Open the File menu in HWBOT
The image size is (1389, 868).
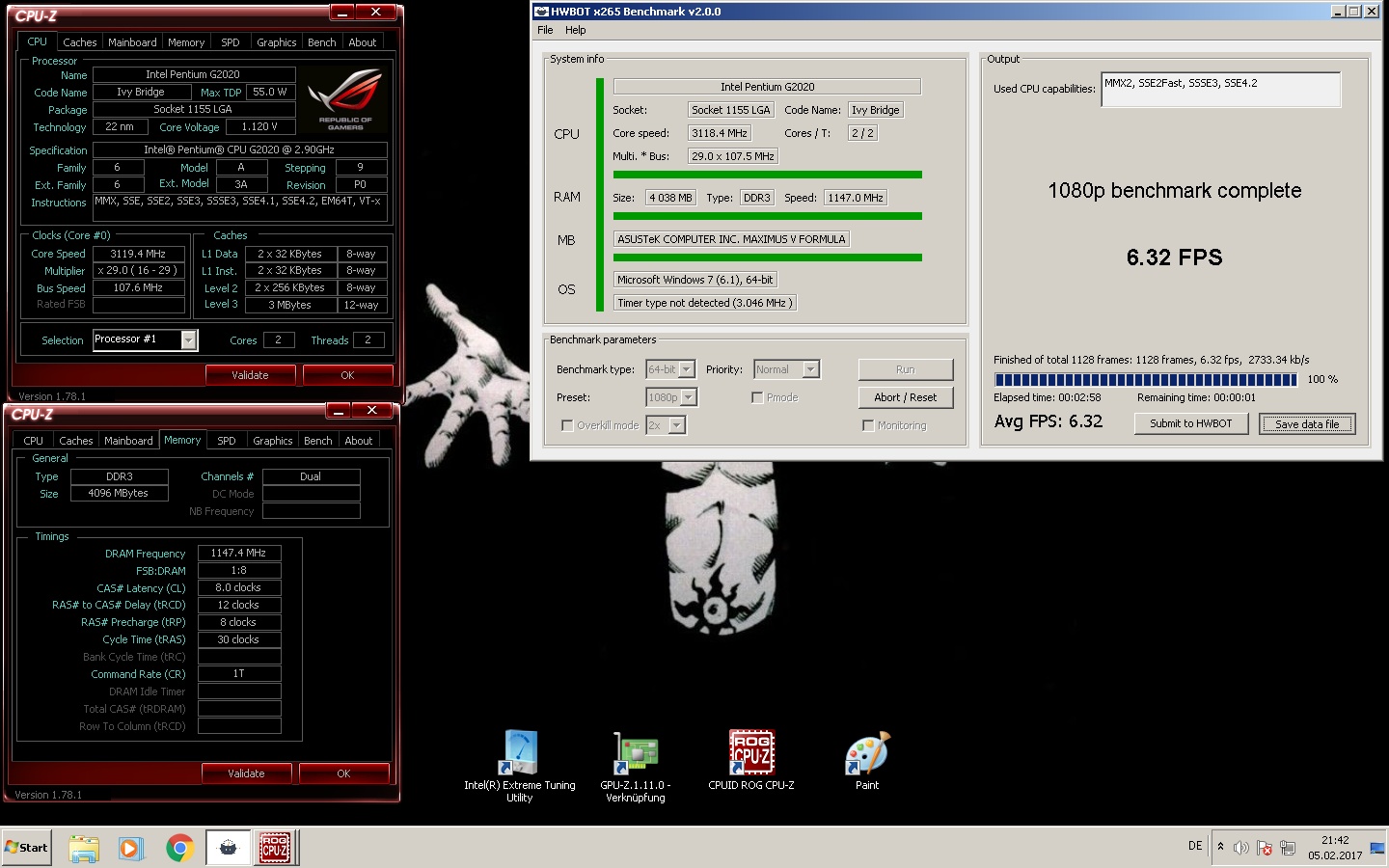[x=545, y=30]
